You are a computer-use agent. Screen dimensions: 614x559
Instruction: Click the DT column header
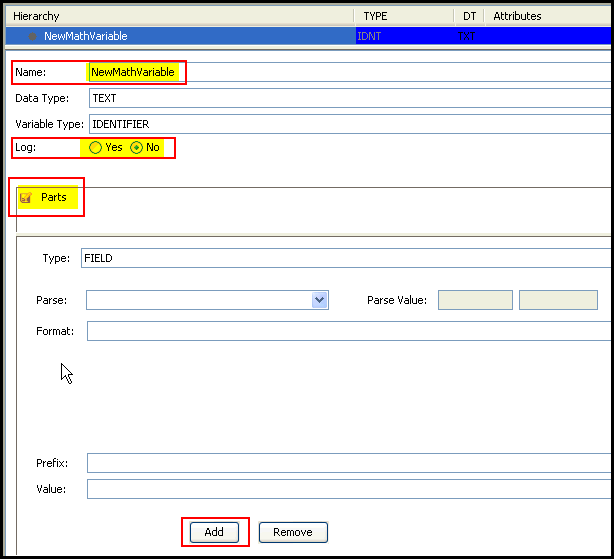pos(469,16)
